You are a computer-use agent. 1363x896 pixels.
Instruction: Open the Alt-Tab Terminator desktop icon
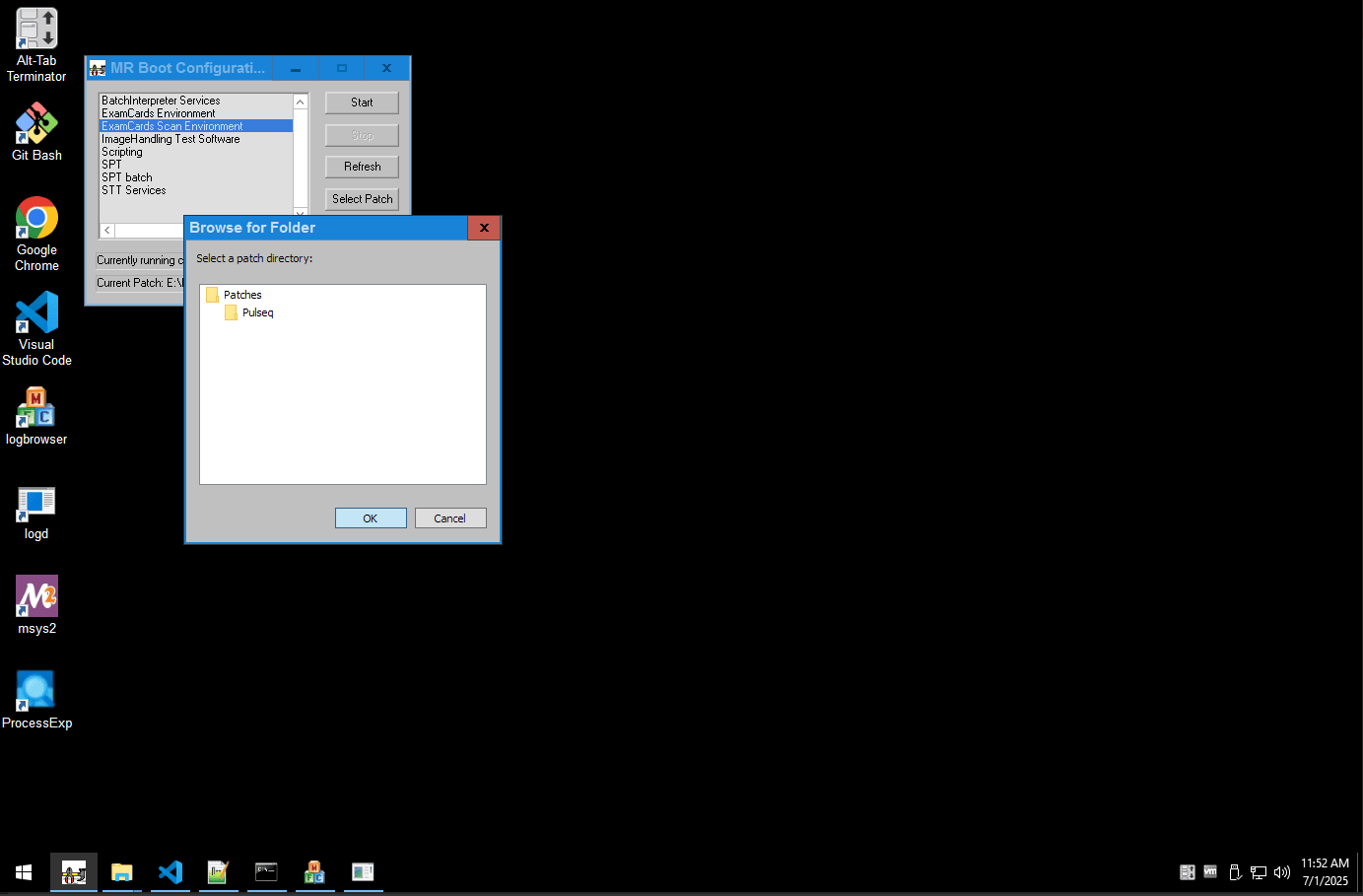pyautogui.click(x=36, y=45)
